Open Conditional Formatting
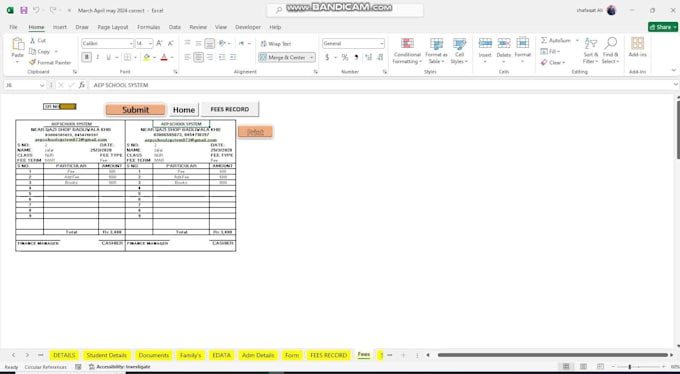This screenshot has width=680, height=374. point(407,51)
